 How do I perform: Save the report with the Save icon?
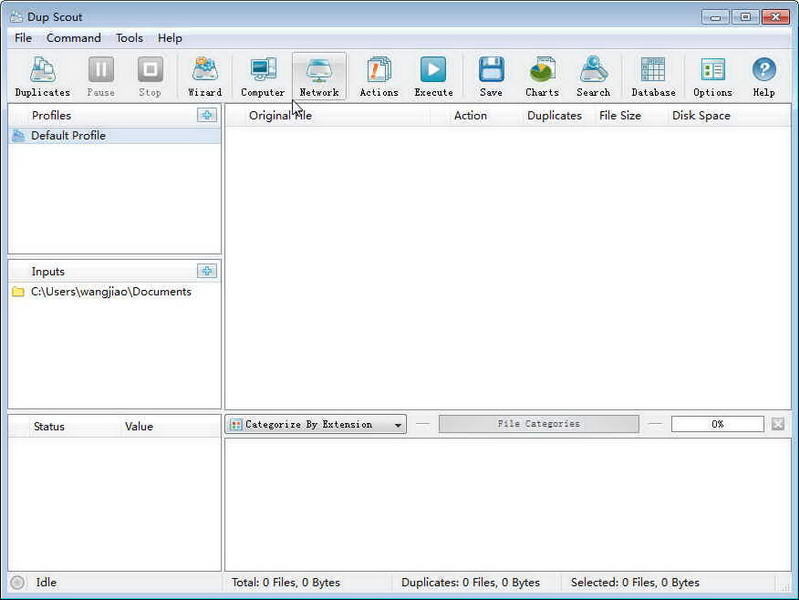pos(491,76)
